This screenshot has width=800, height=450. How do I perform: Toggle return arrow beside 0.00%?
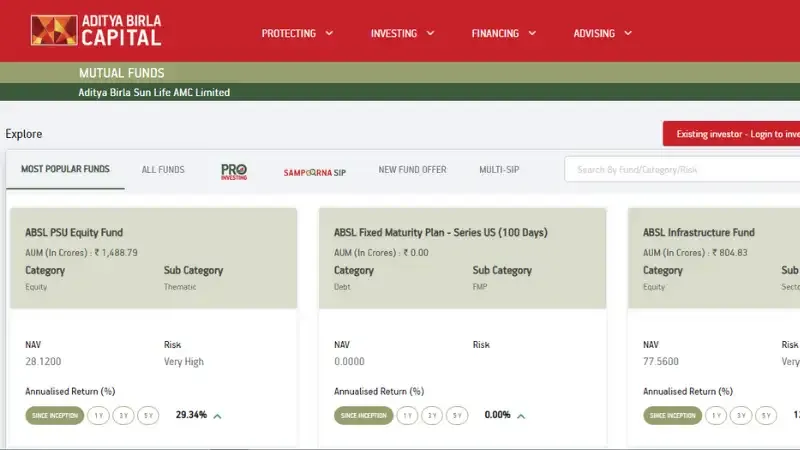521,416
